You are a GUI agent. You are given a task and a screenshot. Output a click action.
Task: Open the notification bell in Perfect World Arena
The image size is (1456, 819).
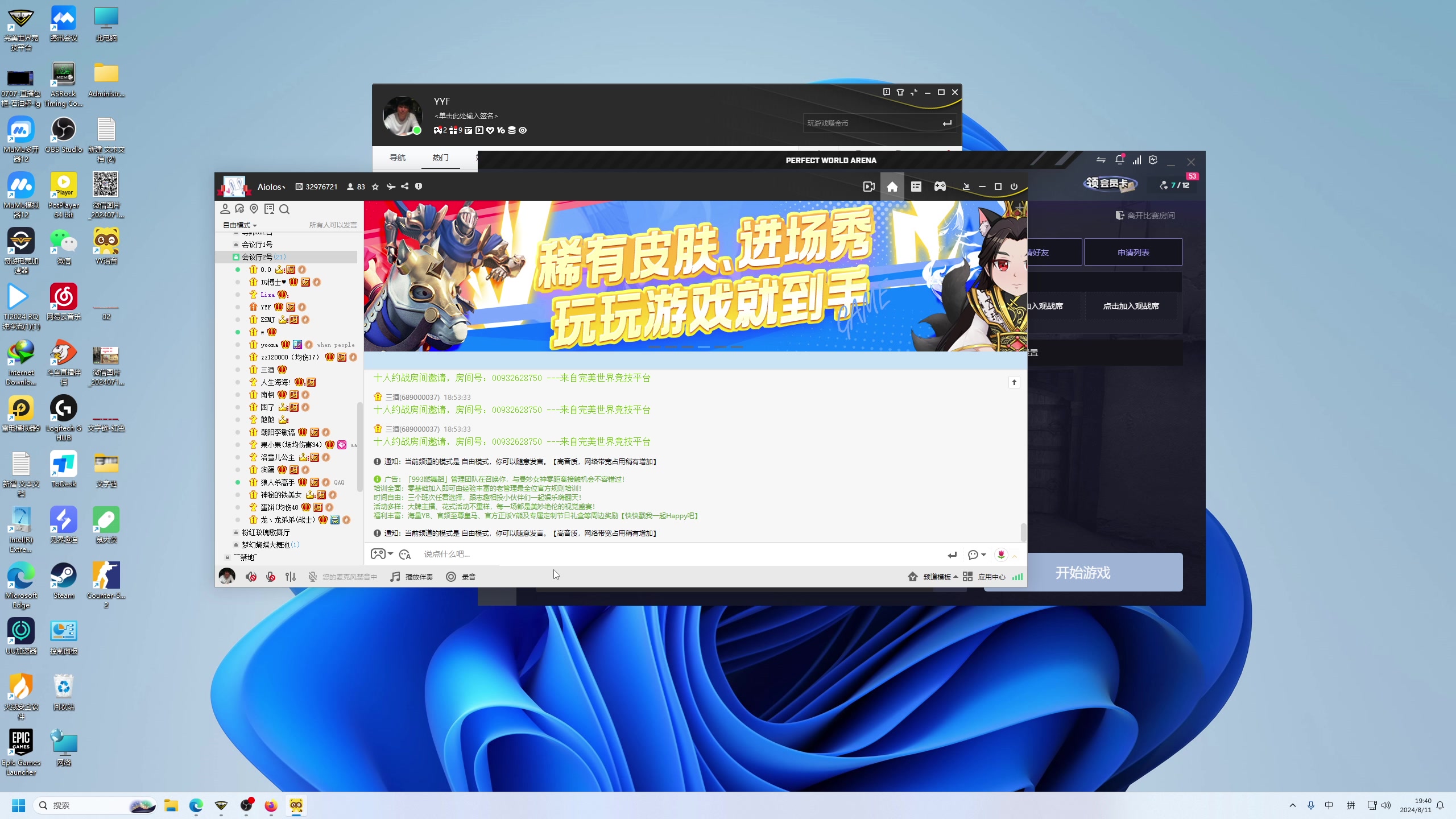click(1120, 160)
